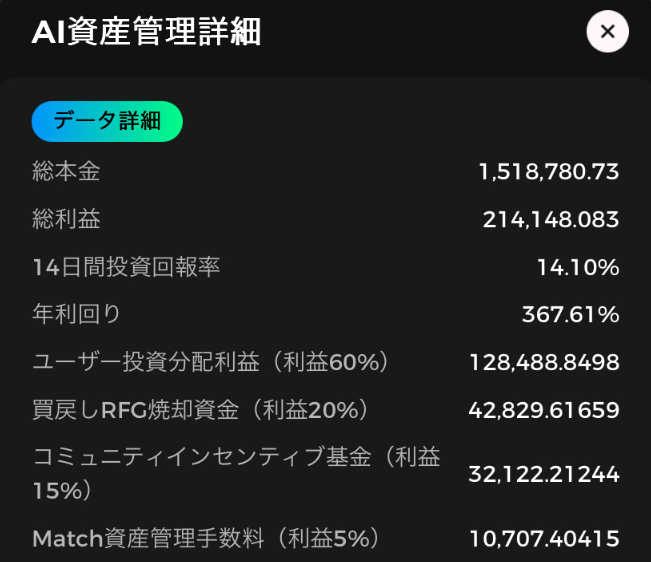Click the 年利回り label
Screen dimensions: 651x562
(x=76, y=314)
